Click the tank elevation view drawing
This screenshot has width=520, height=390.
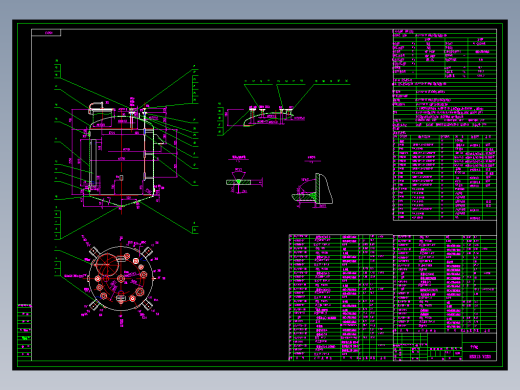pyautogui.click(x=122, y=155)
